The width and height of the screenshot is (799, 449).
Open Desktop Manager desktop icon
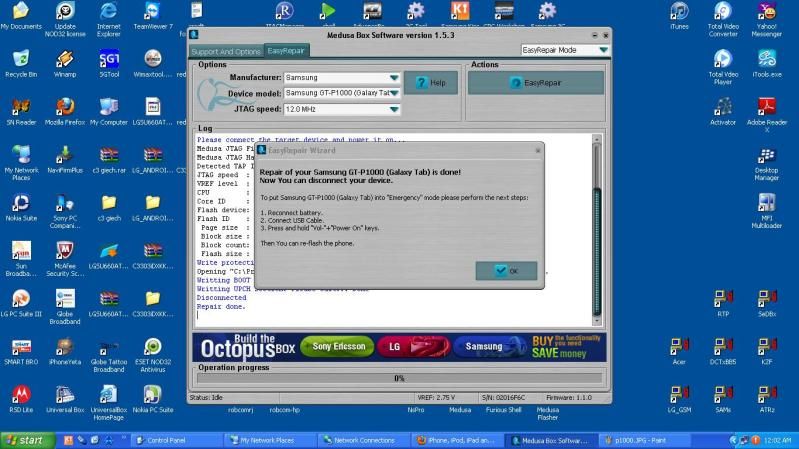(x=767, y=163)
